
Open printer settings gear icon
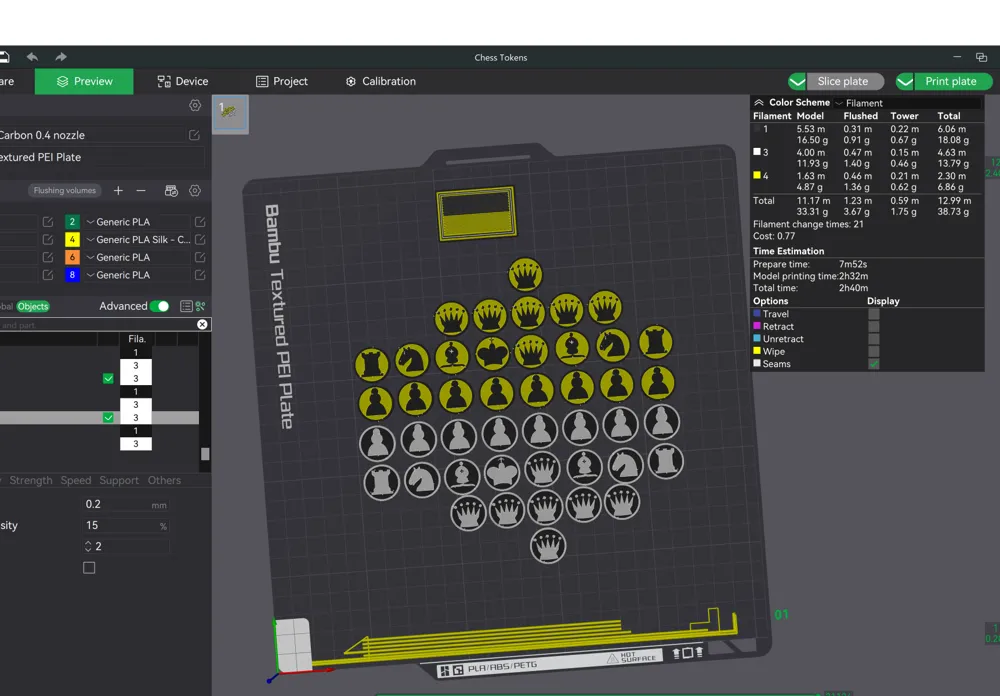pos(195,105)
